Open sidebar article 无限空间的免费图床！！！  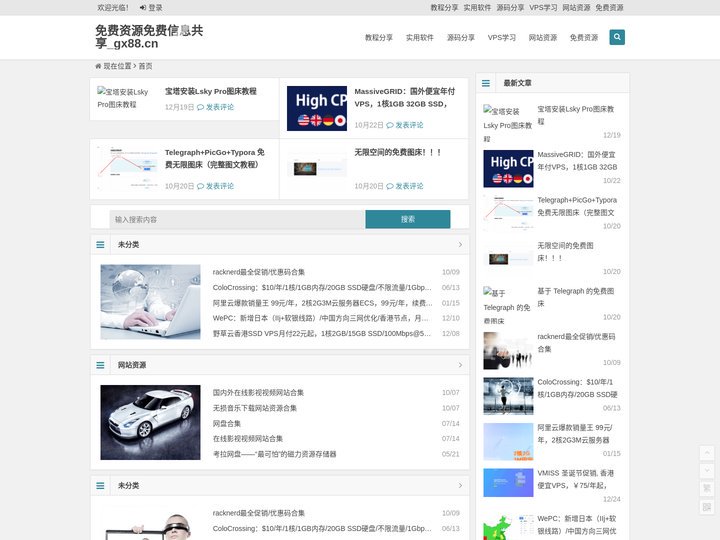pos(565,252)
